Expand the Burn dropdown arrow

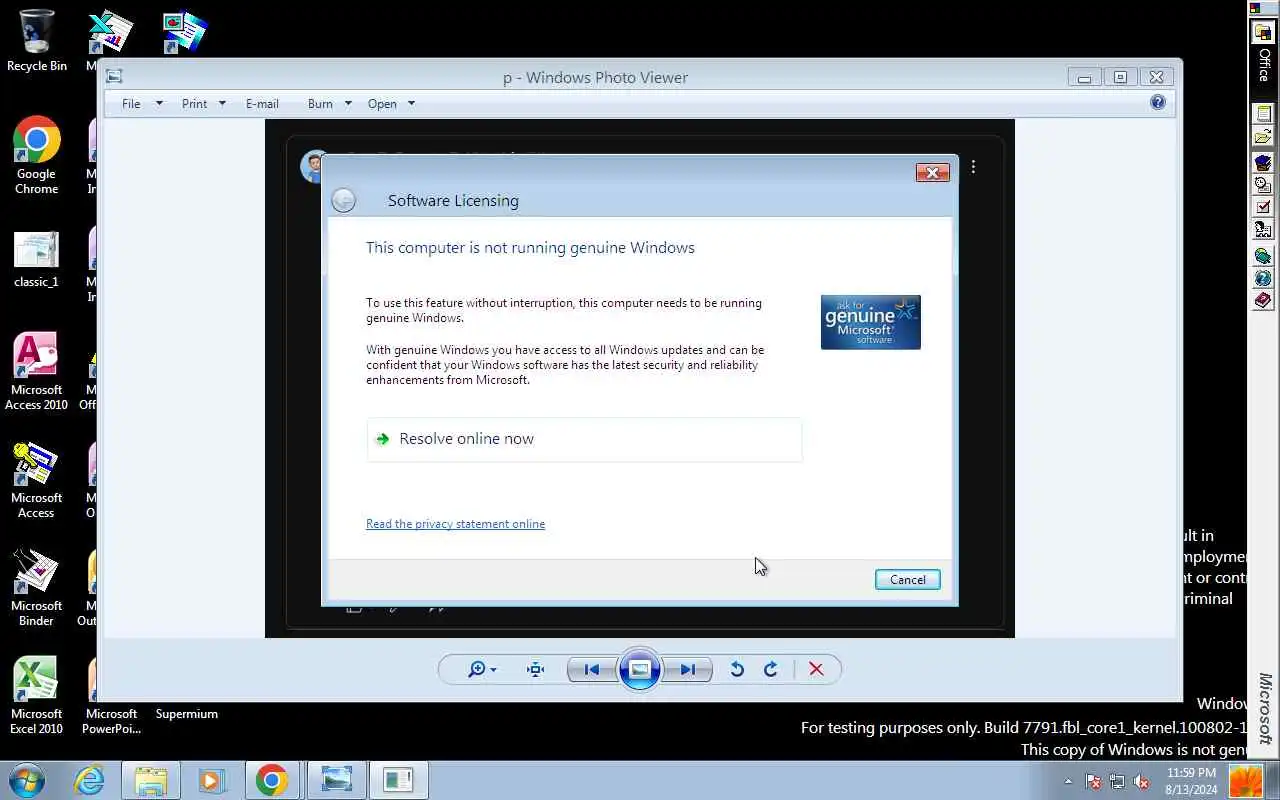click(348, 103)
